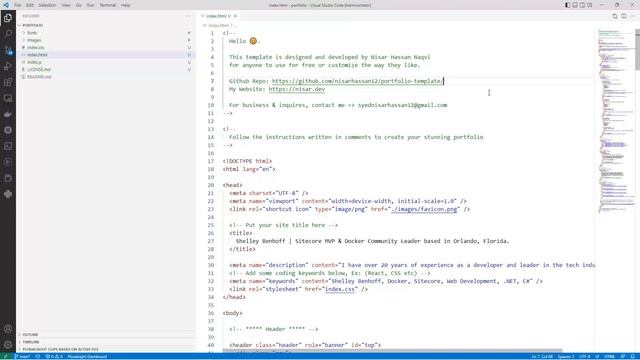
Task: Expand the Pluralsight clips section
Action: coord(106,349)
